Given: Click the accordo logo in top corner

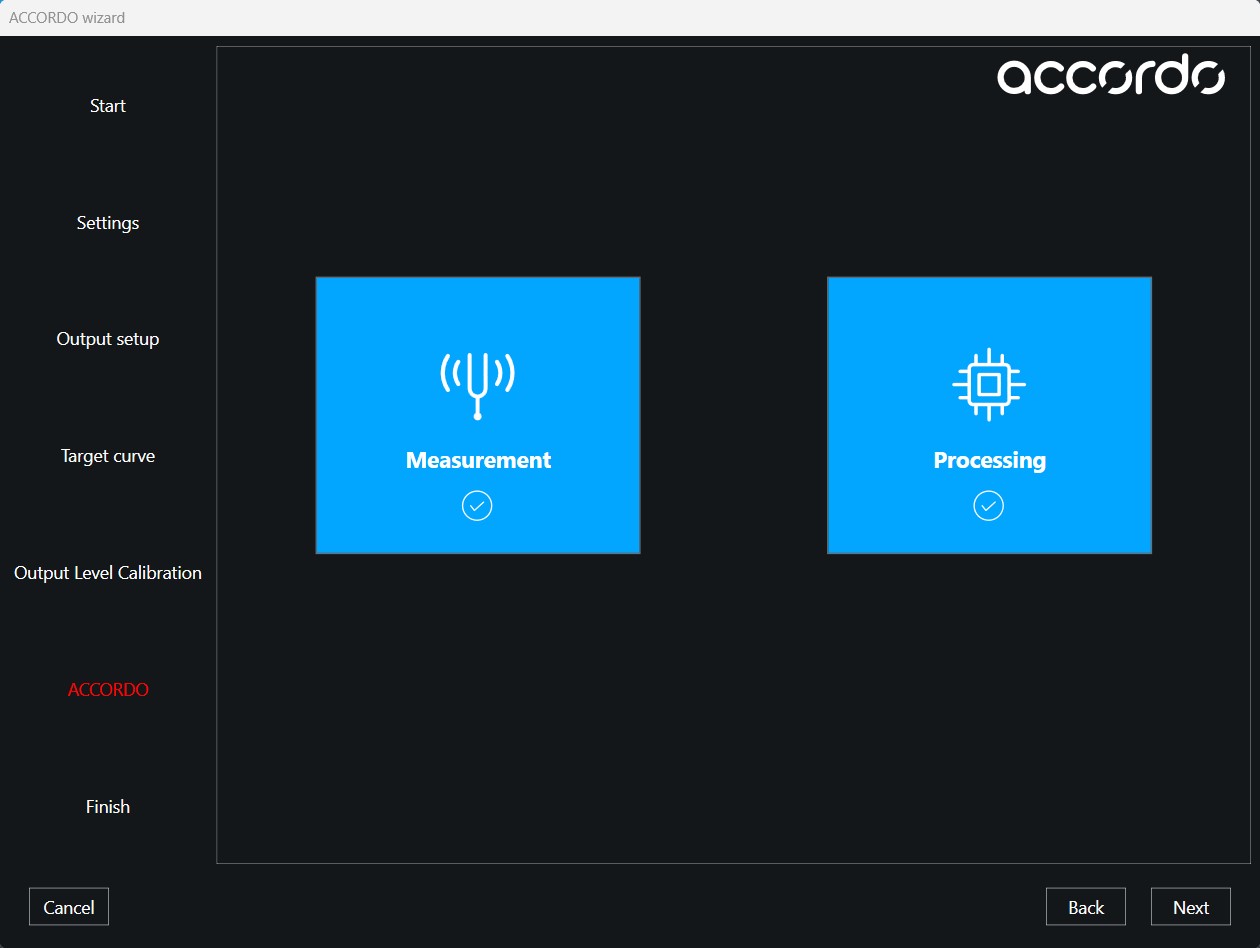Looking at the screenshot, I should (x=1110, y=76).
